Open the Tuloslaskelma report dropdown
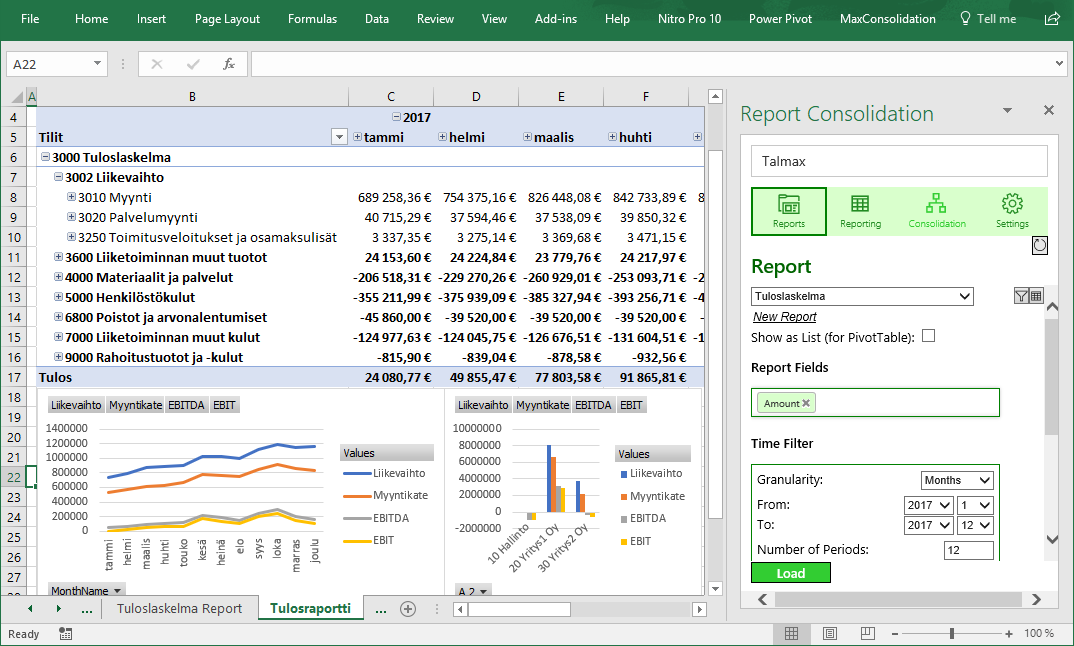The height and width of the screenshot is (646, 1074). 963,296
